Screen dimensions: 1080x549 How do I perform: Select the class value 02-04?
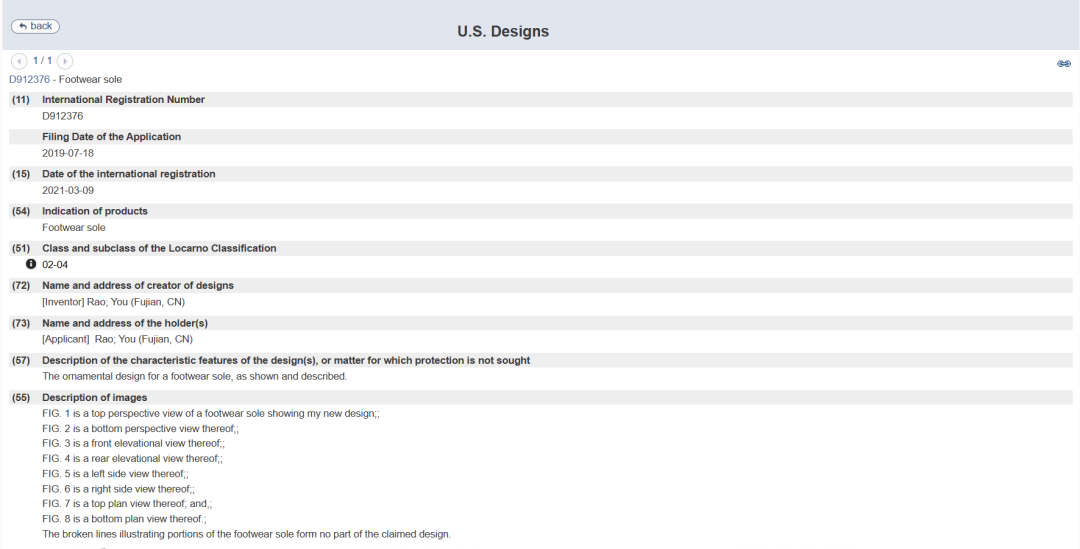pyautogui.click(x=55, y=265)
